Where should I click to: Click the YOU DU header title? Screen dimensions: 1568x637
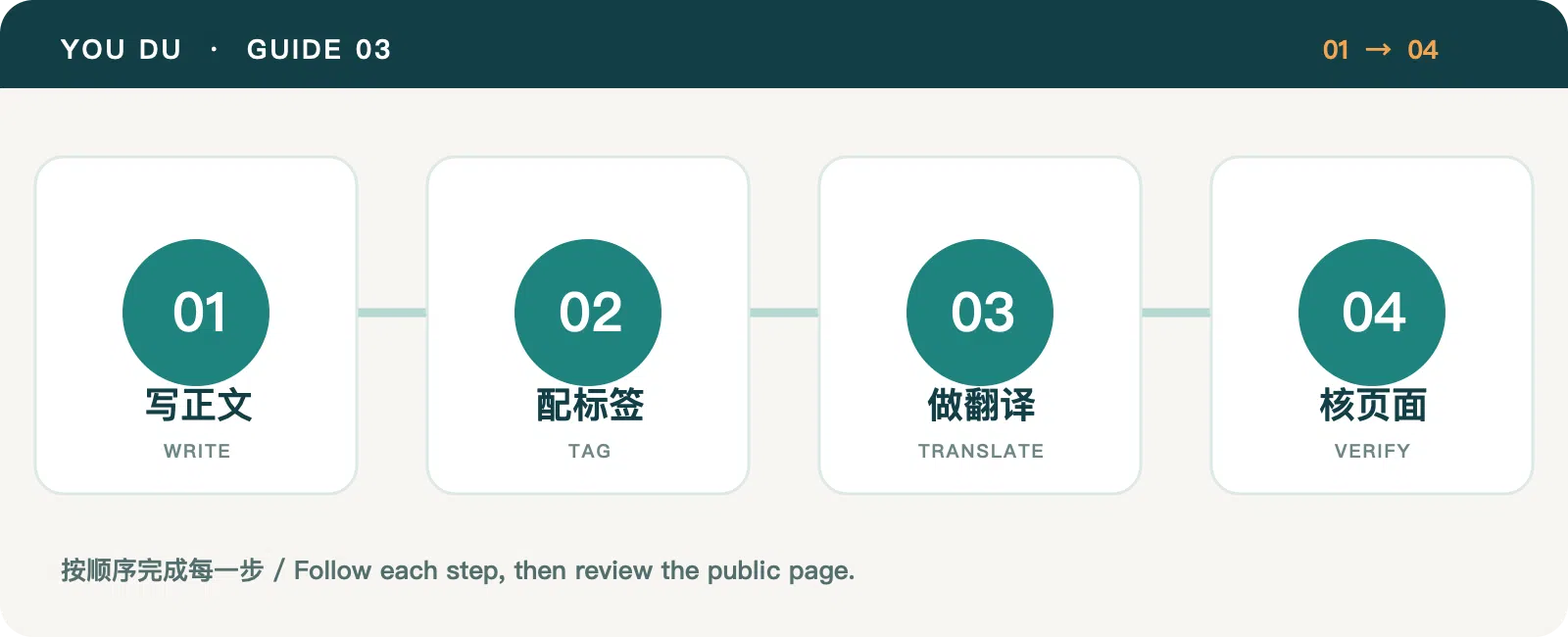[122, 49]
